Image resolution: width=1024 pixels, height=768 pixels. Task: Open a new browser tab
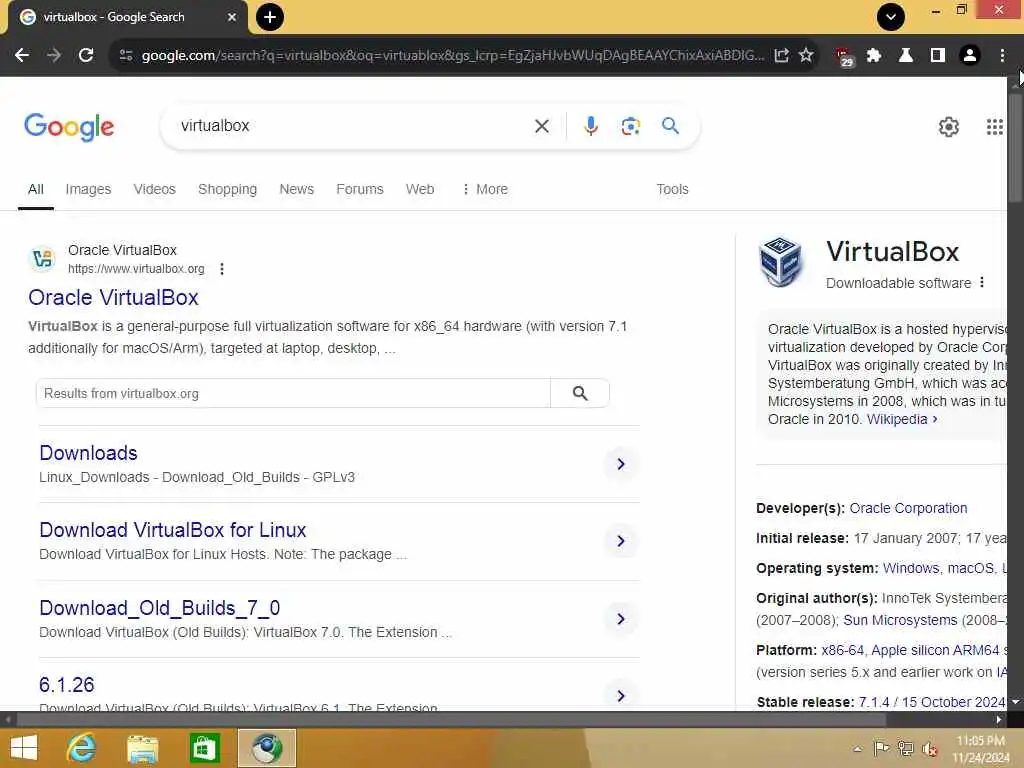[270, 17]
